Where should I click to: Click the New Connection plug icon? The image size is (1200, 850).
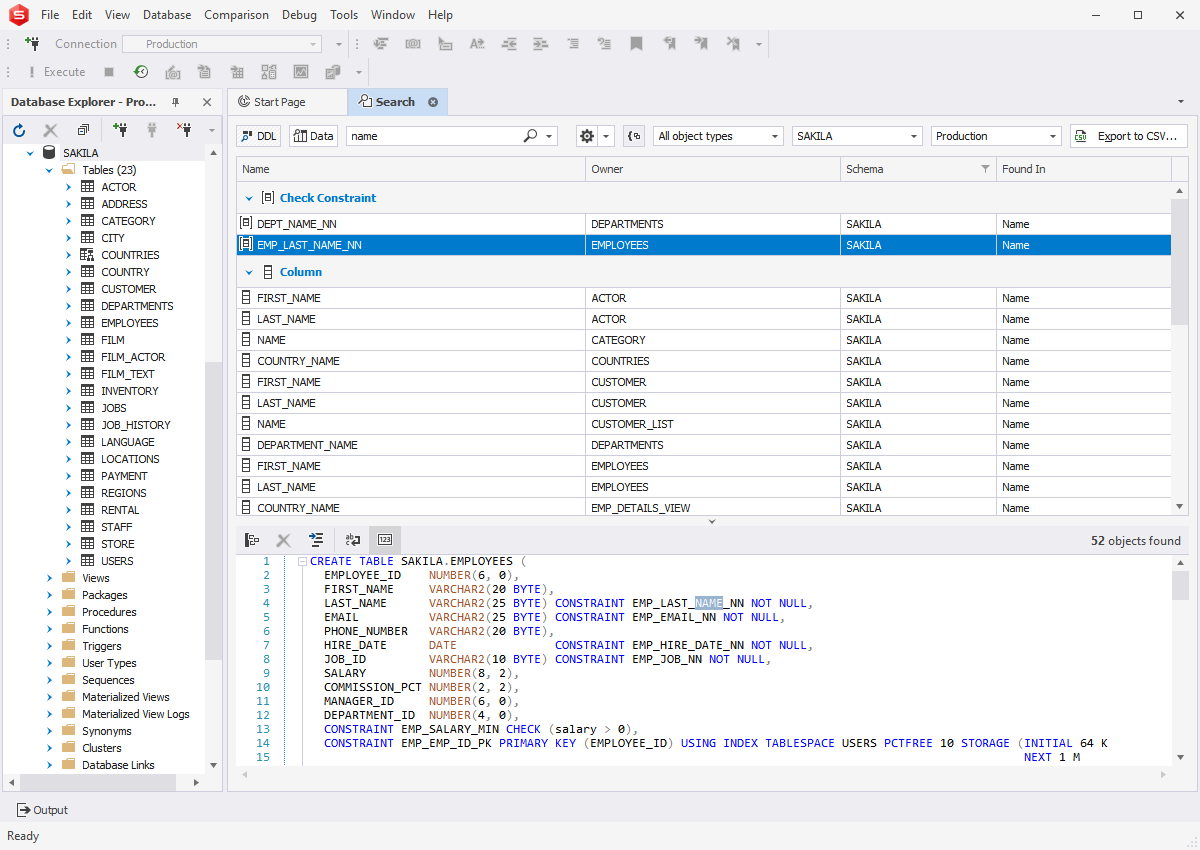click(32, 44)
